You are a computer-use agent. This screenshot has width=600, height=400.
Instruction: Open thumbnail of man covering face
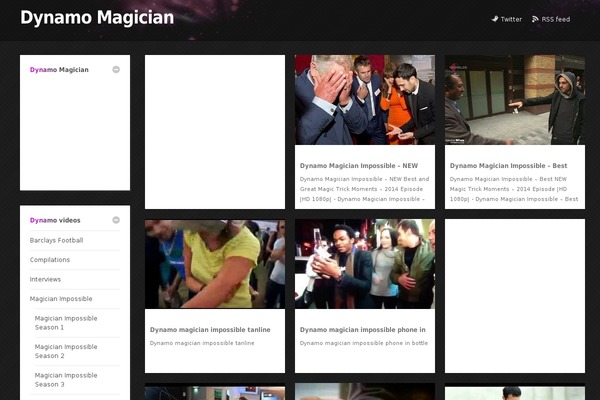click(365, 100)
